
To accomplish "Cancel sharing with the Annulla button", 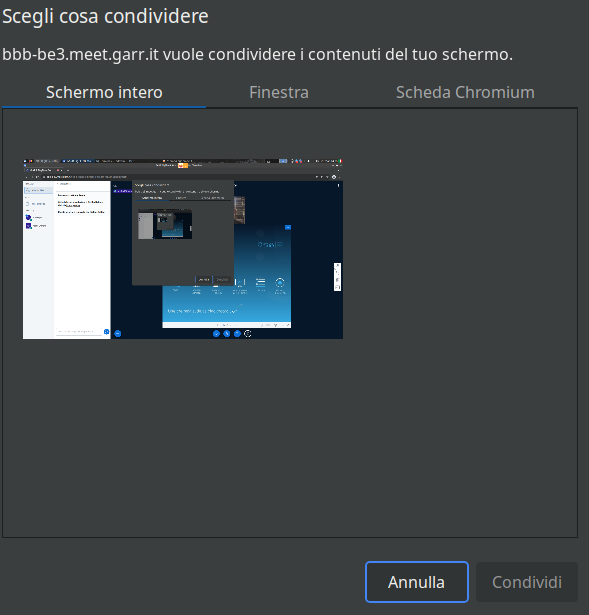I will (416, 582).
